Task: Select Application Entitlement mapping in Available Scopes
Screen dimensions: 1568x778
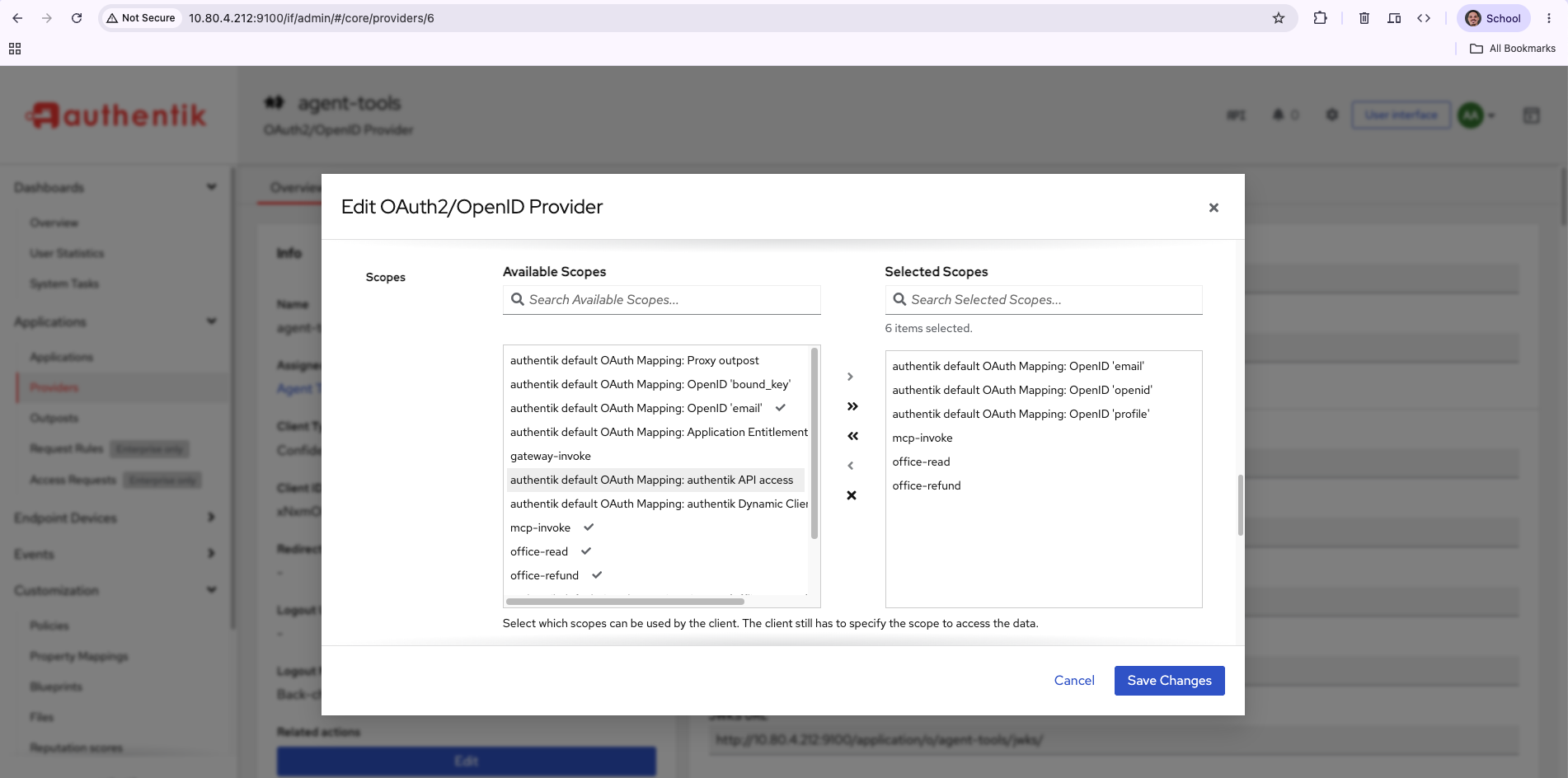Action: (x=655, y=432)
